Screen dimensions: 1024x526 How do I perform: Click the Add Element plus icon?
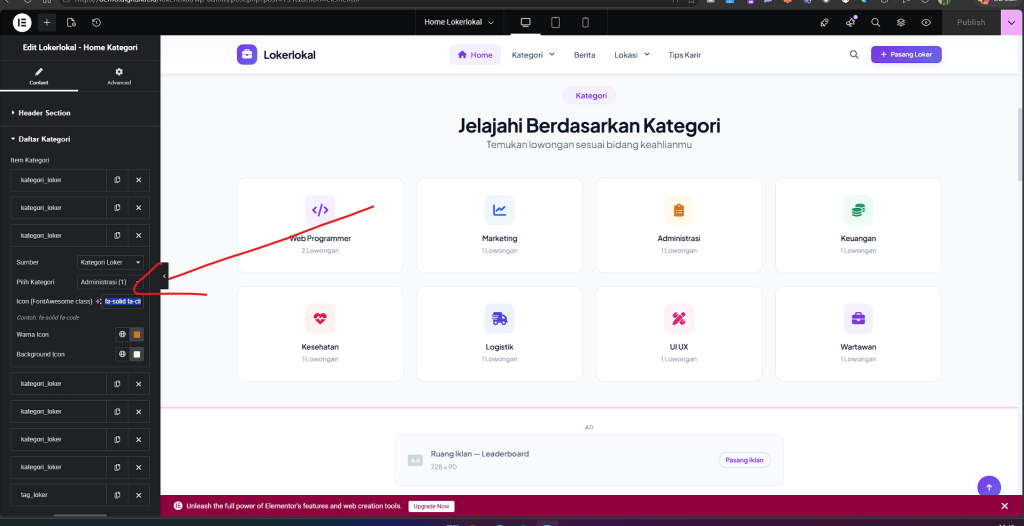[46, 22]
